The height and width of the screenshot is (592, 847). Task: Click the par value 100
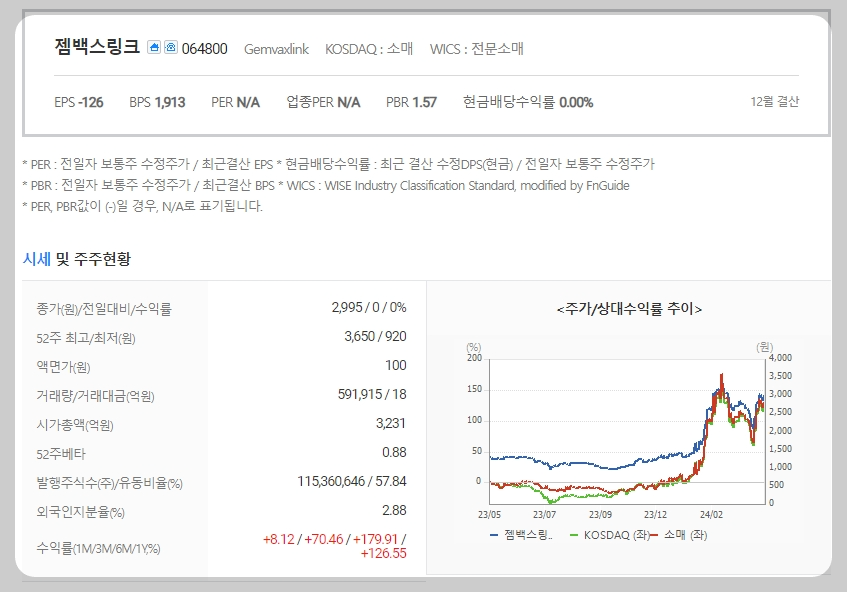[x=395, y=366]
